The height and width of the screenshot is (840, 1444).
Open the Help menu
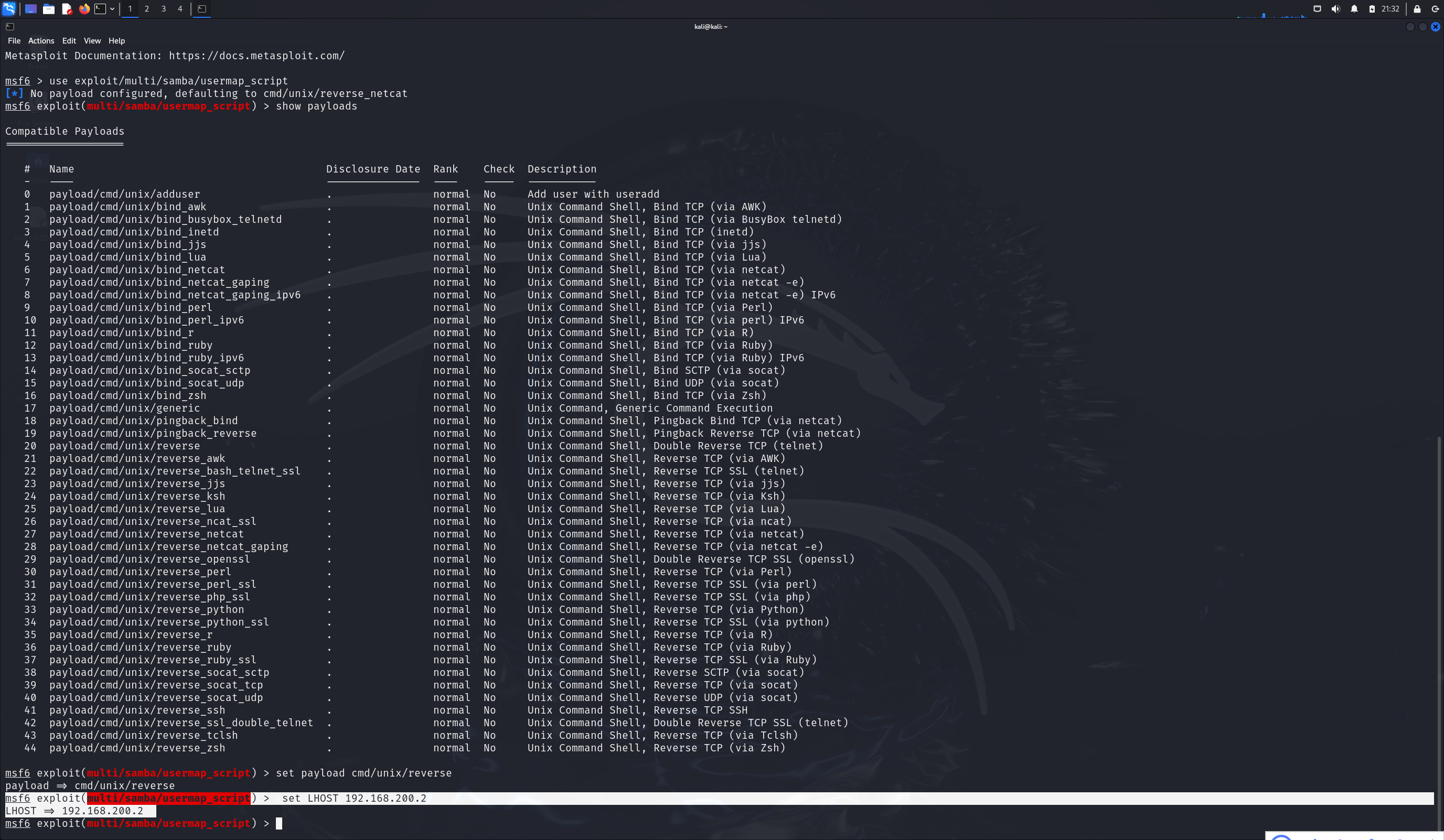116,41
